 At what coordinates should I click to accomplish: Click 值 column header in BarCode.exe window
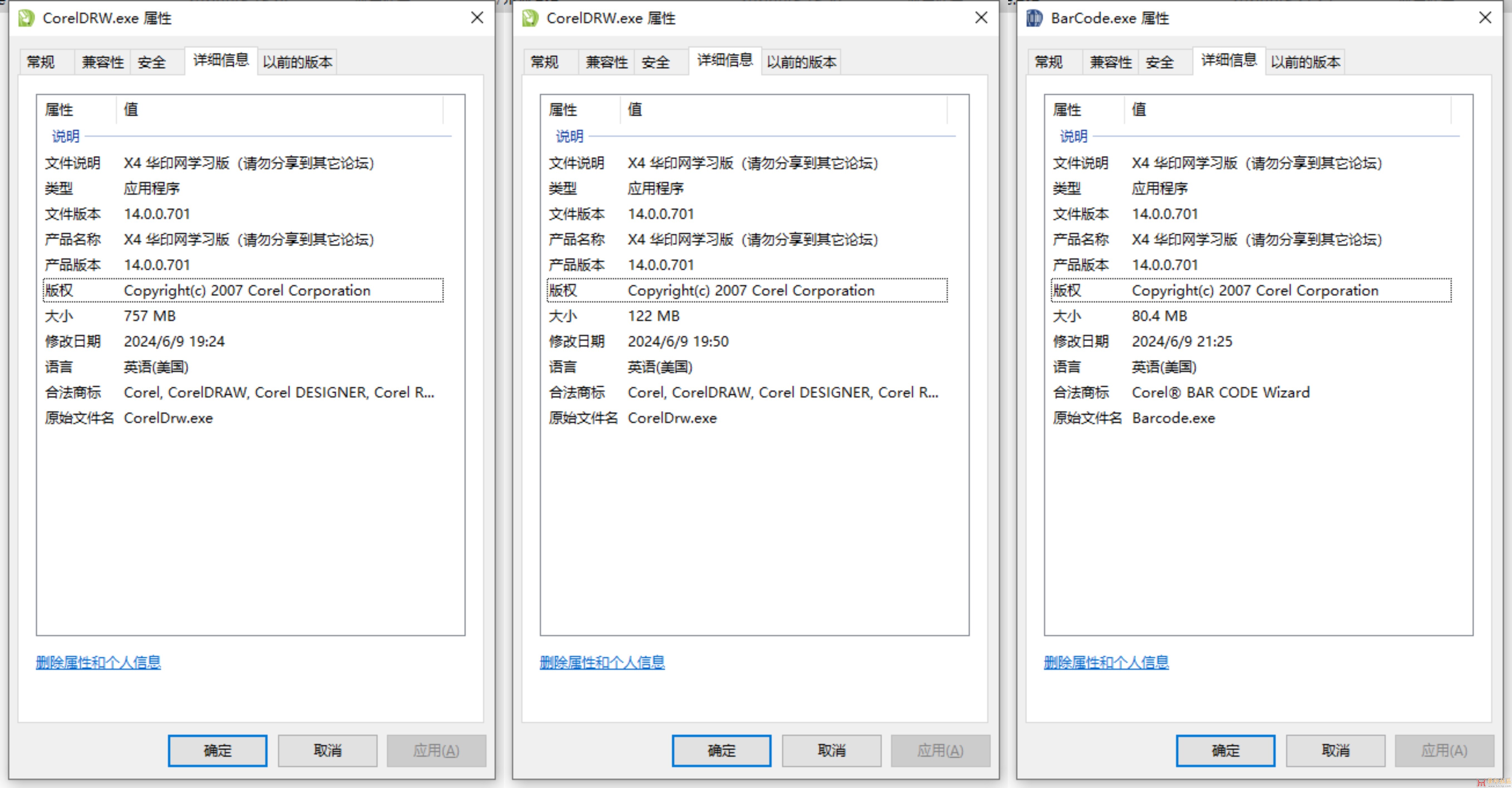[x=1288, y=109]
